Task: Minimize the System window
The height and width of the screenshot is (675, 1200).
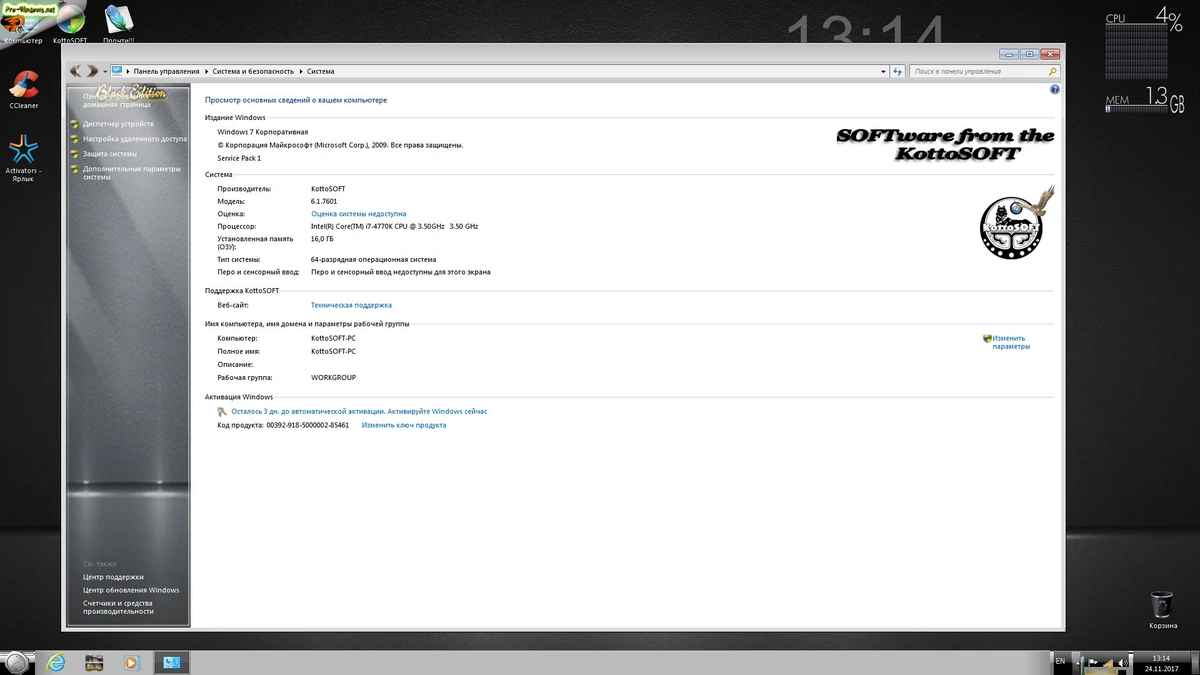Action: click(x=1009, y=53)
